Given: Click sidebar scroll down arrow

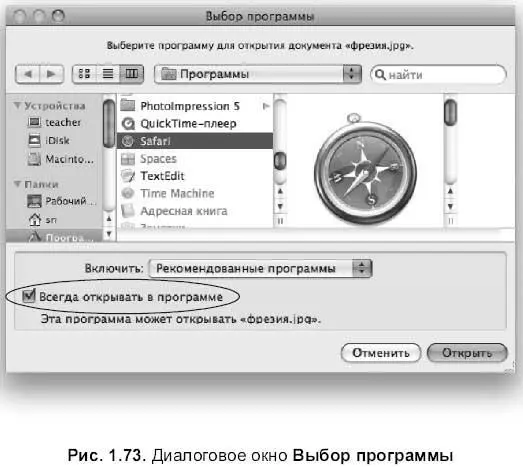Looking at the screenshot, I should 109,233.
